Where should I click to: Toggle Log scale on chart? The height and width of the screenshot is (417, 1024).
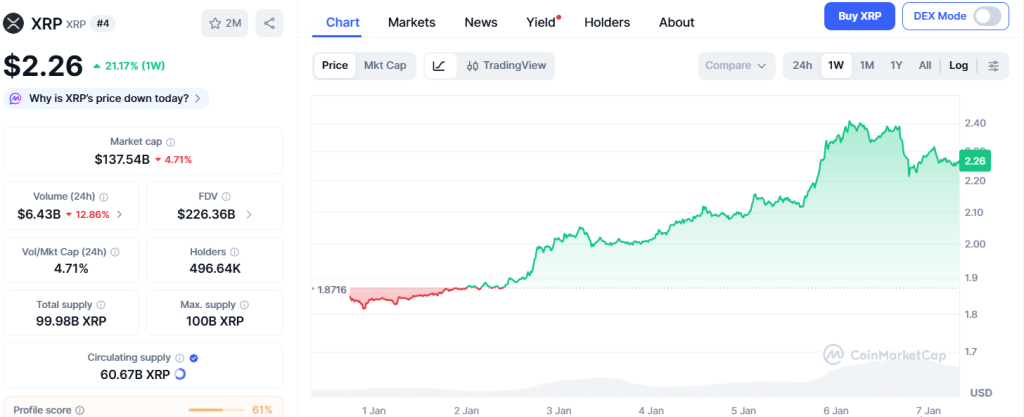(x=958, y=66)
